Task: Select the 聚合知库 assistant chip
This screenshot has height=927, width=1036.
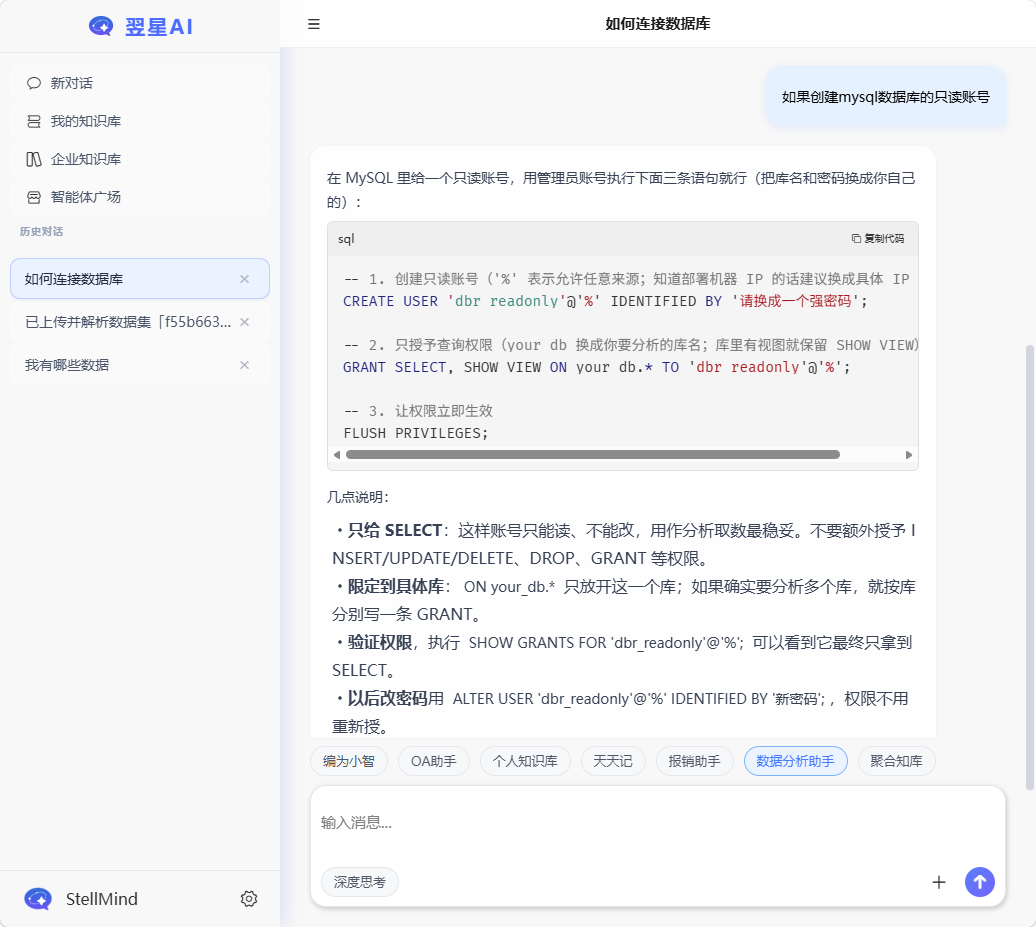Action: tap(897, 761)
